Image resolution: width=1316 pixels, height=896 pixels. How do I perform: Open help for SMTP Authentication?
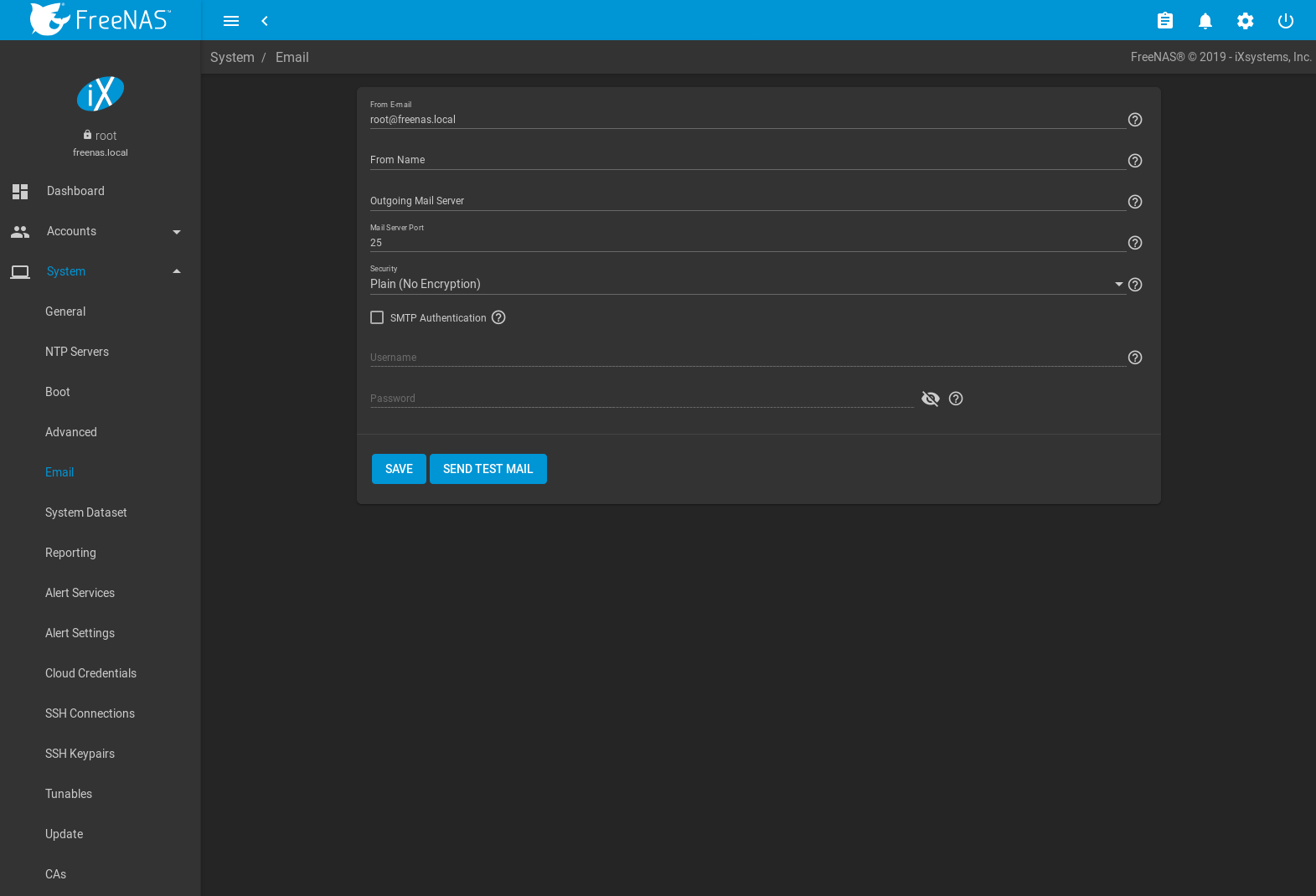(498, 317)
